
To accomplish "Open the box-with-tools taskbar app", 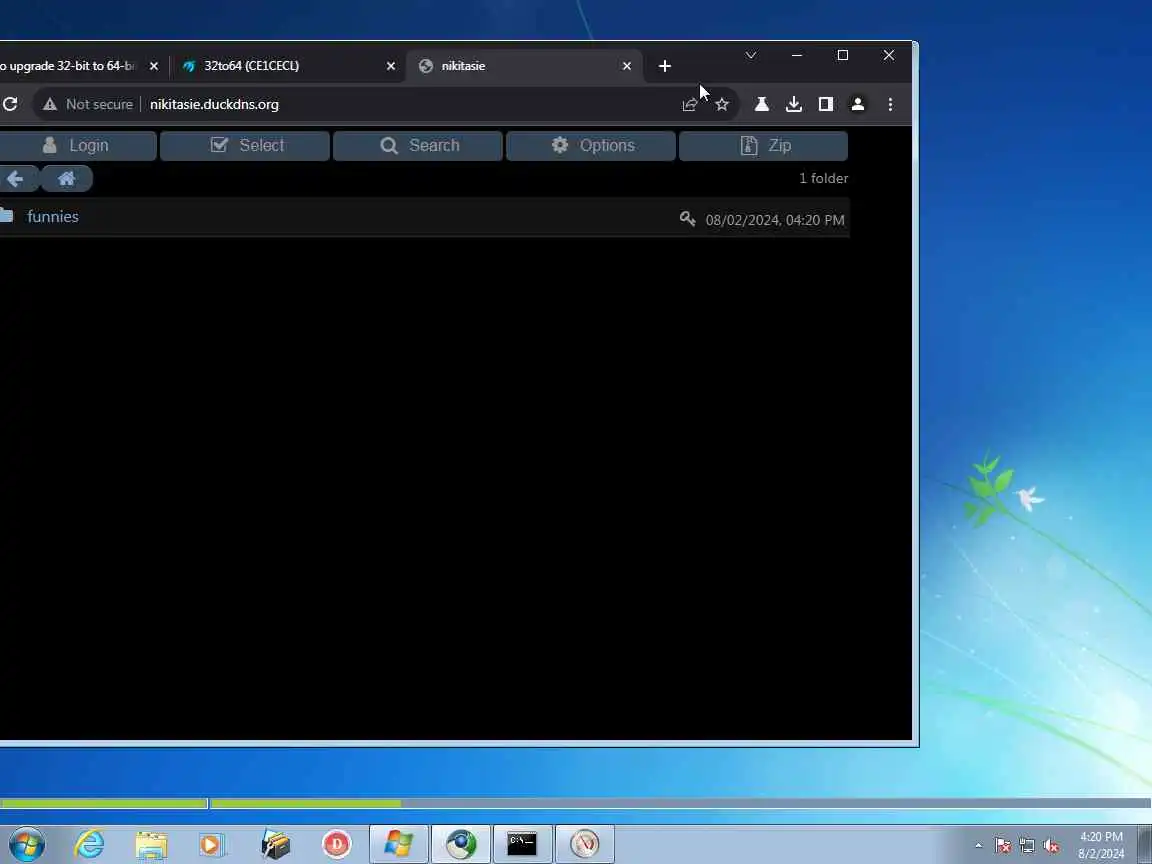I will click(x=276, y=844).
